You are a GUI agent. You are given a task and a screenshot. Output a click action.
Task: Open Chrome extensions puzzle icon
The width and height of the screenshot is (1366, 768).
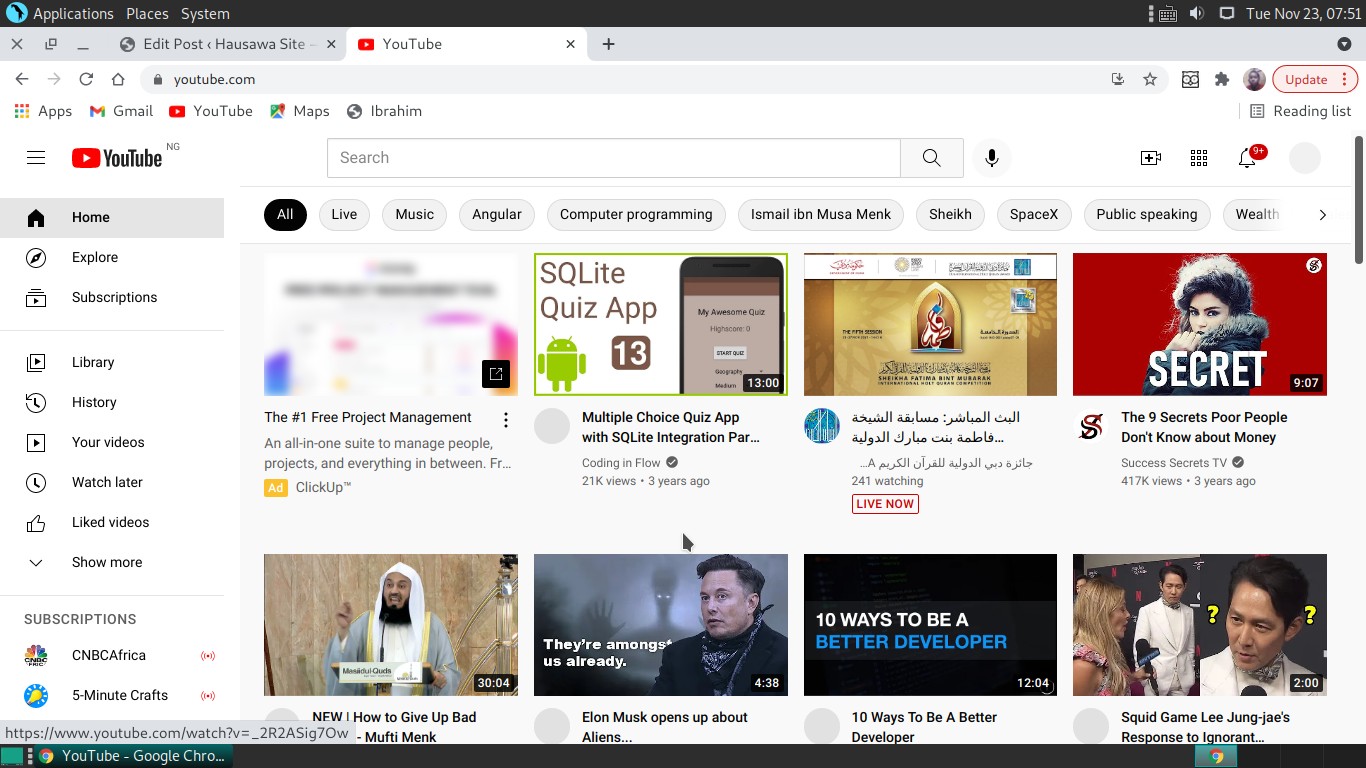[1222, 79]
